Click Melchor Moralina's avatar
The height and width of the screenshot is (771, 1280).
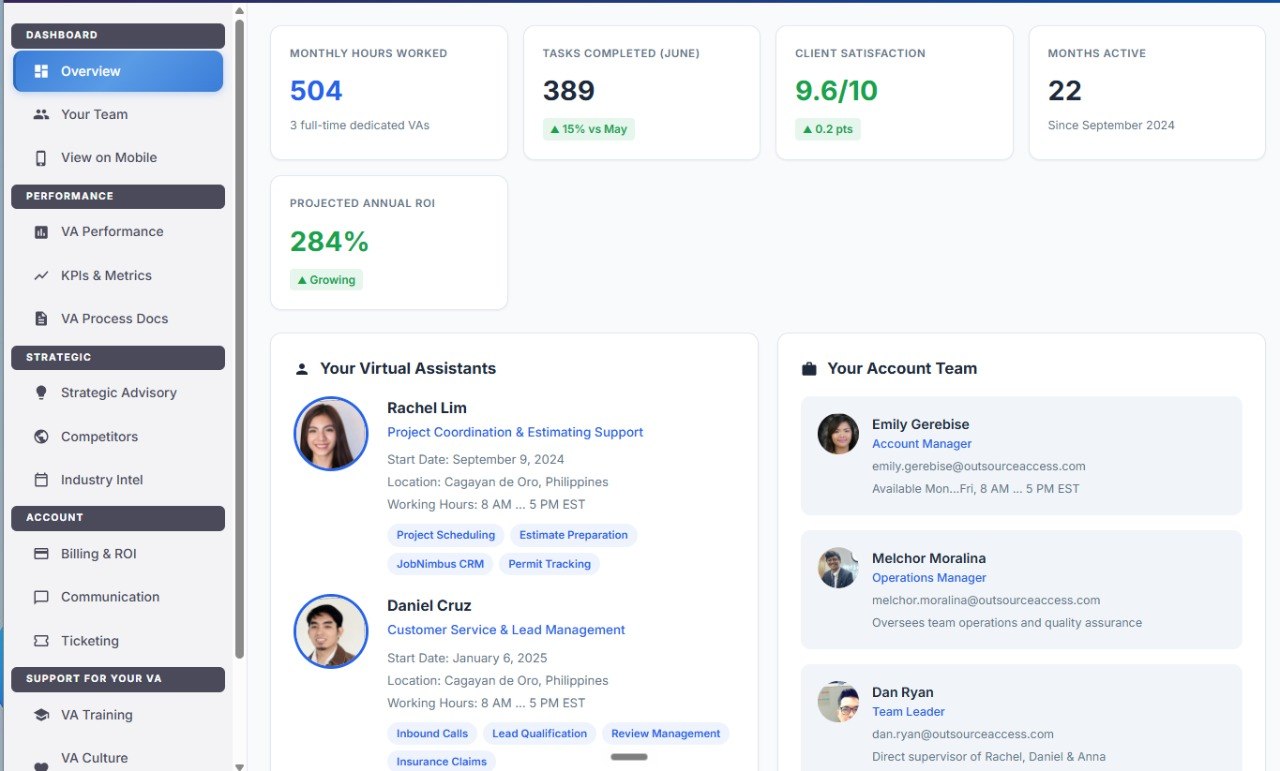[838, 568]
